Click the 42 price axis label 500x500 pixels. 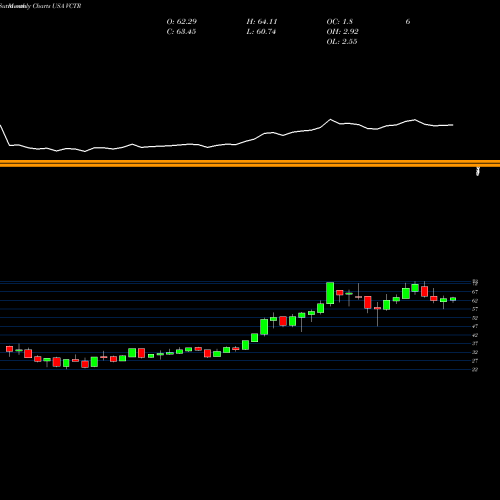click(475, 335)
